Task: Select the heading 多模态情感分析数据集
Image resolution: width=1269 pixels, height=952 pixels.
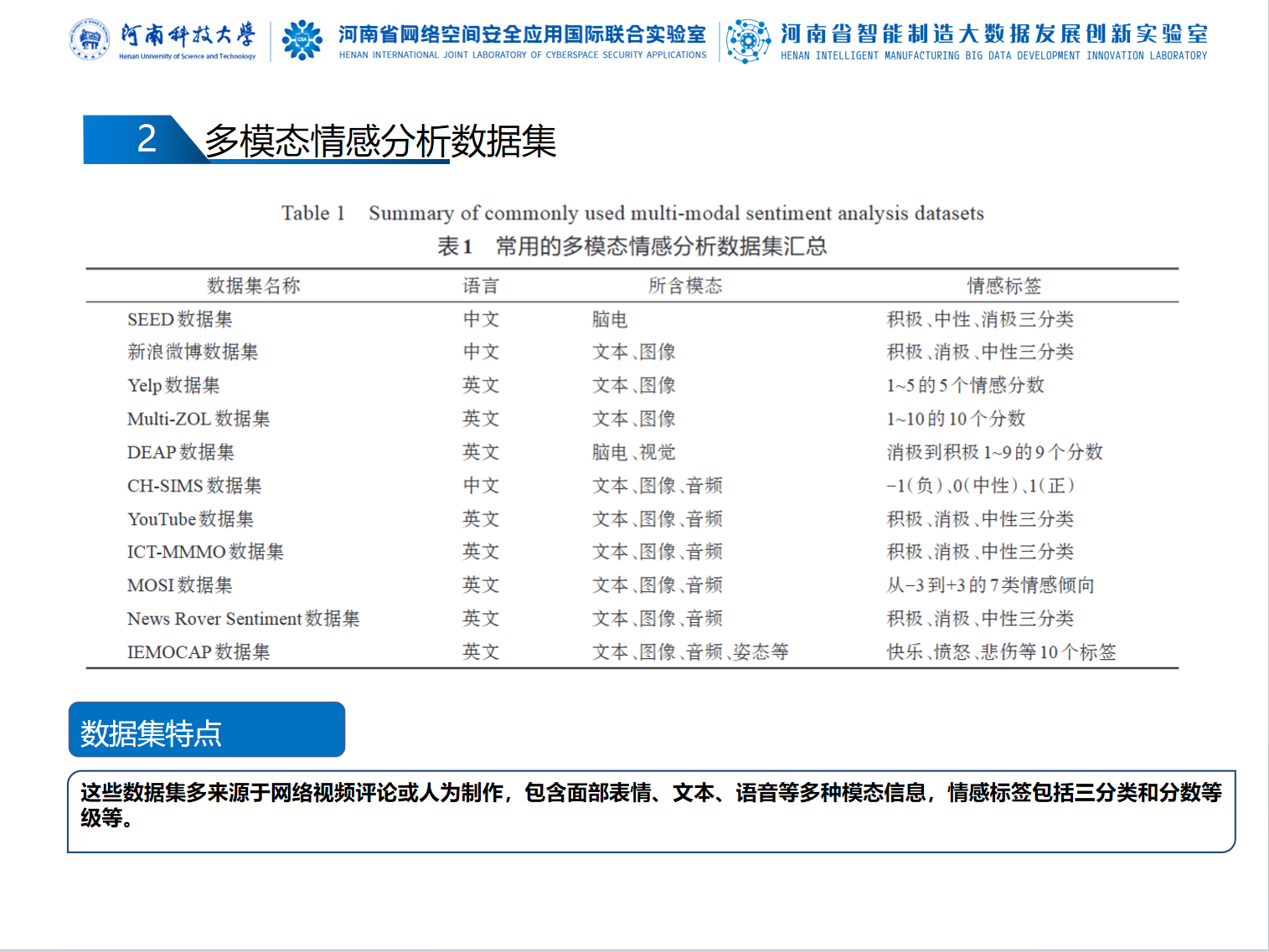Action: (381, 141)
